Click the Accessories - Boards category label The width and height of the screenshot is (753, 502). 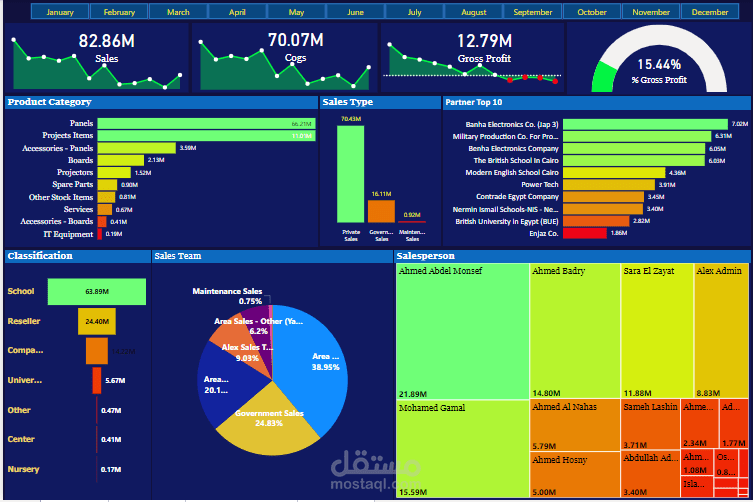(57, 221)
